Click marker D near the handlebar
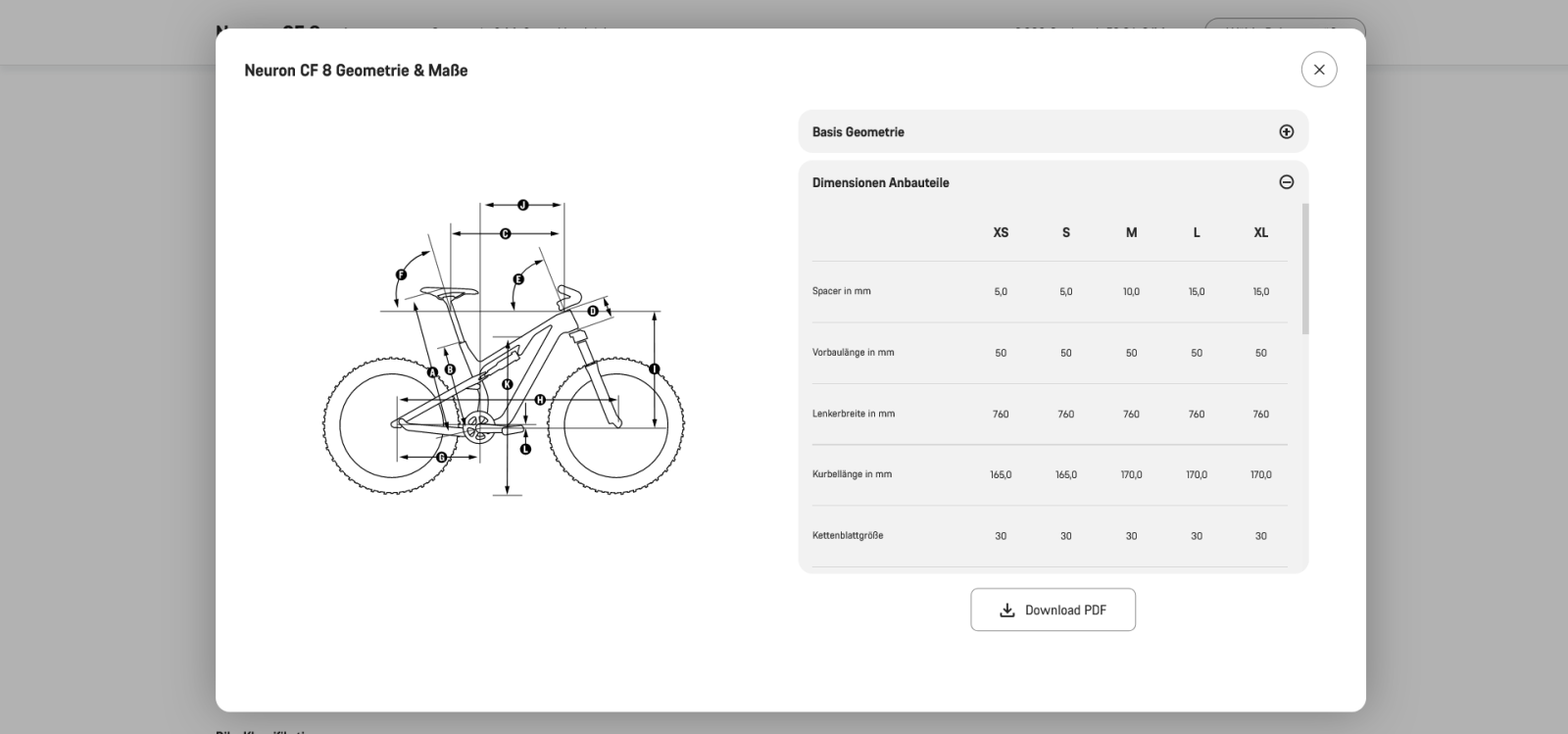 pyautogui.click(x=593, y=311)
